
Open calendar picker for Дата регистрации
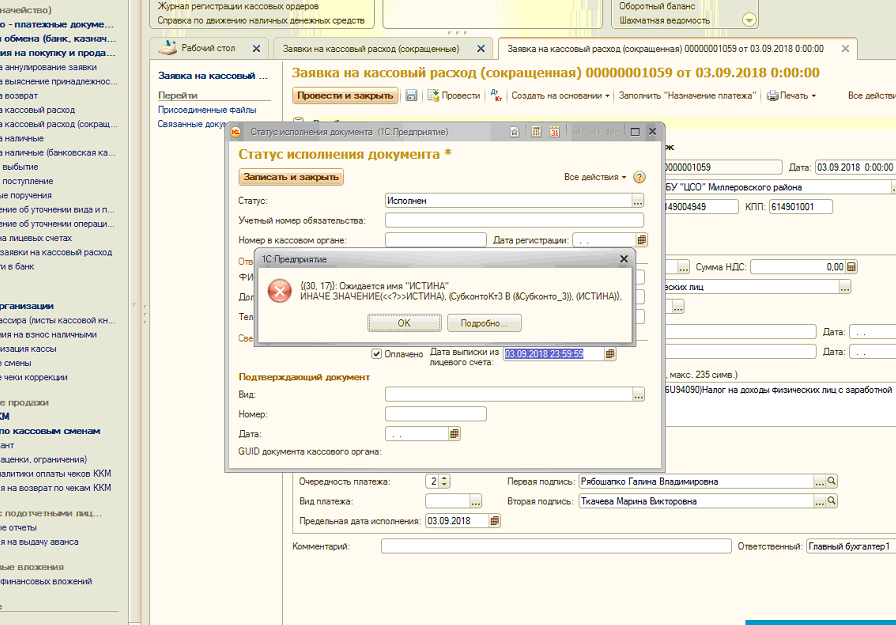641,240
